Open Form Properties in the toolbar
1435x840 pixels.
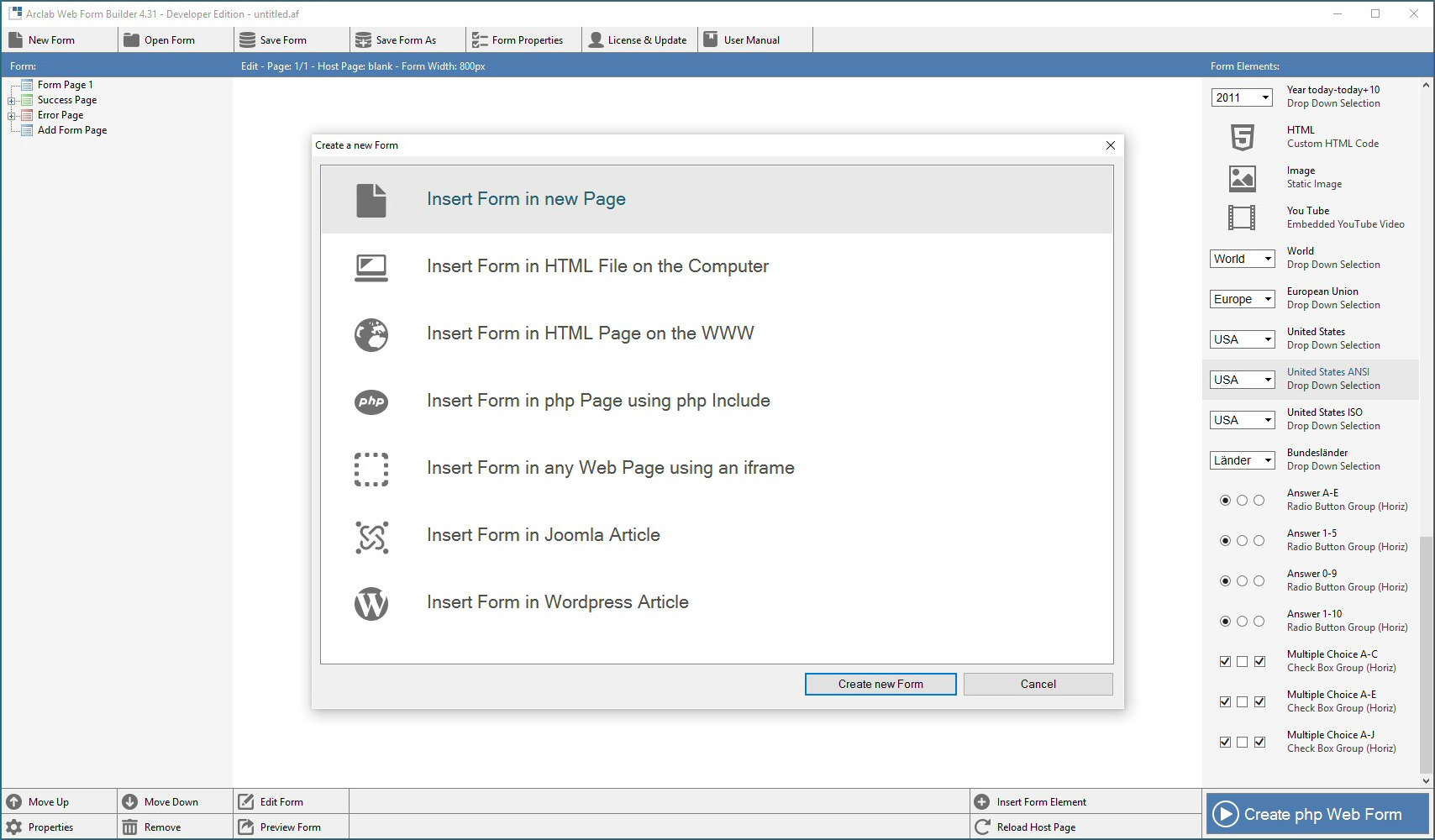pyautogui.click(x=518, y=40)
